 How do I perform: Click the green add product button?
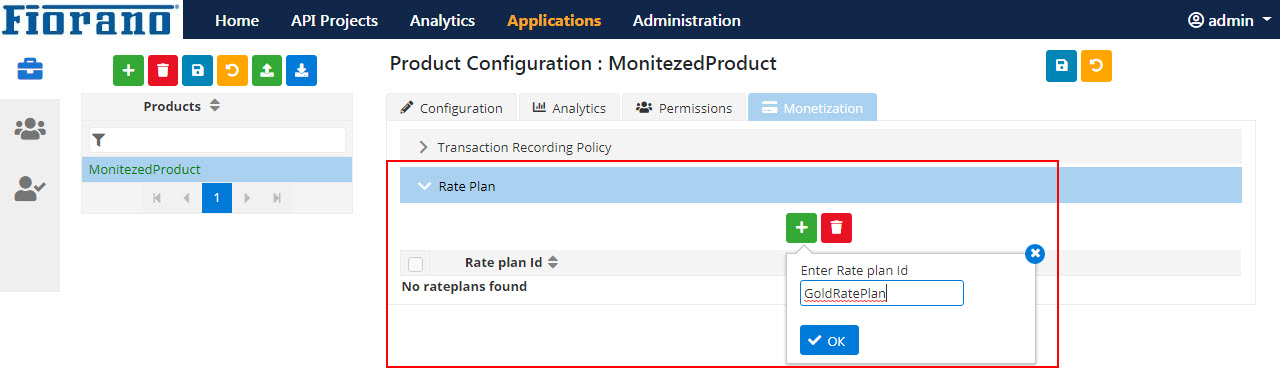tap(128, 71)
